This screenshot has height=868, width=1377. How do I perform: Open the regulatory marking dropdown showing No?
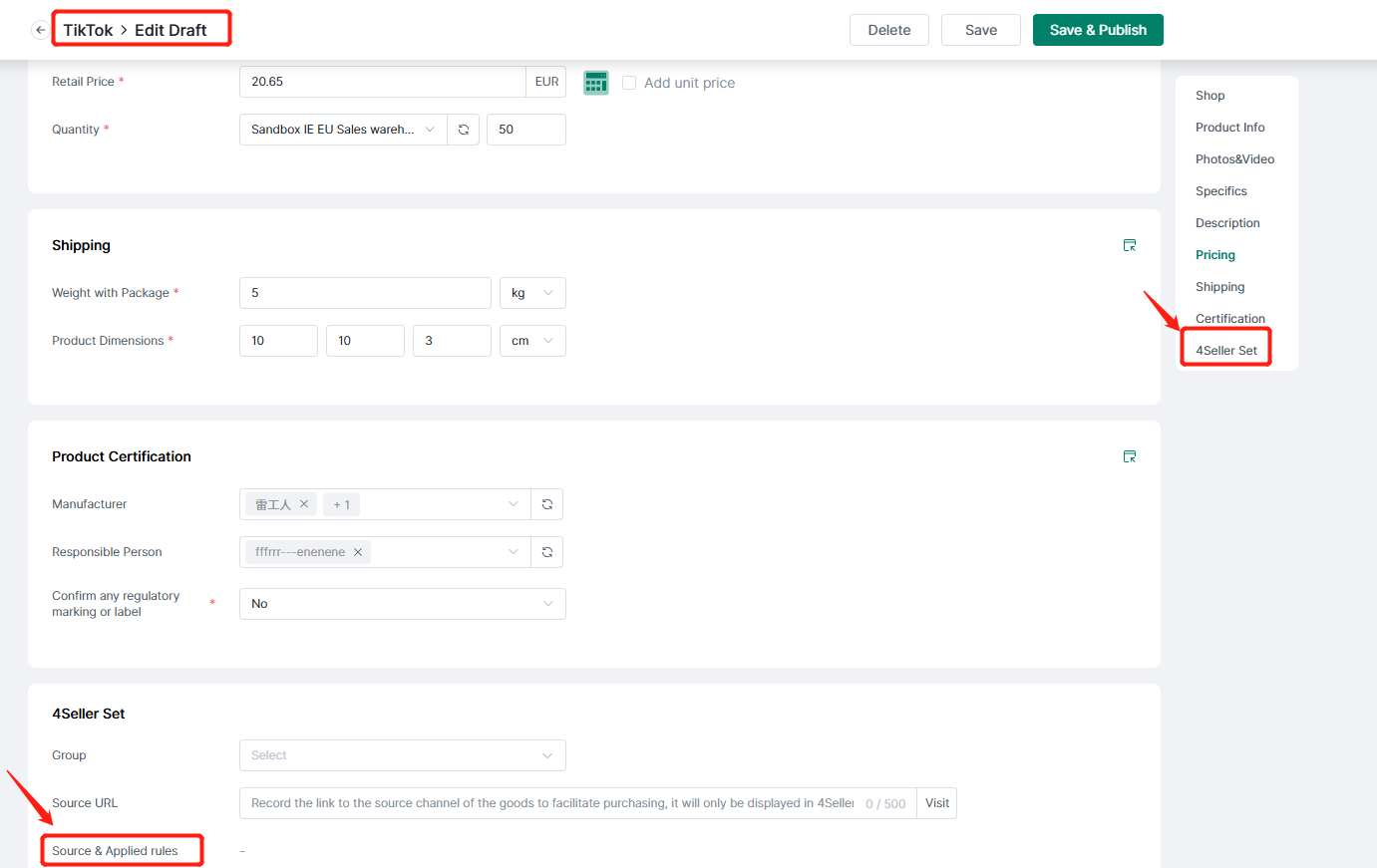403,604
